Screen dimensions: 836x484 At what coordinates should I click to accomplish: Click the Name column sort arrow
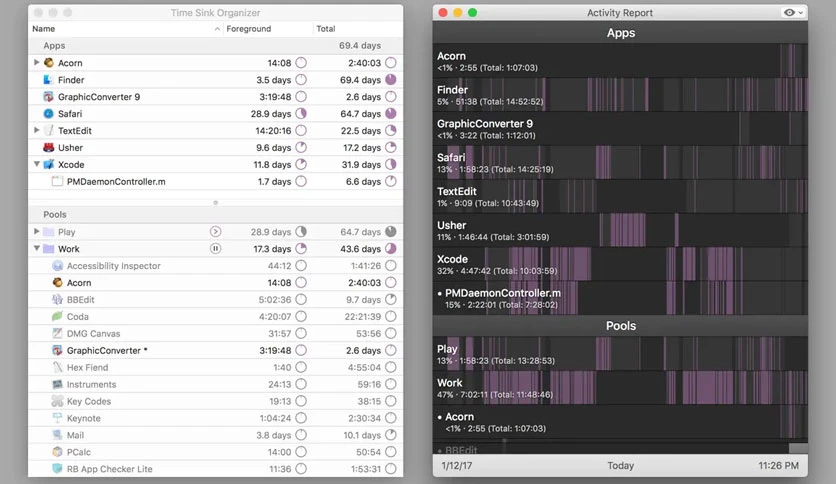tap(217, 29)
